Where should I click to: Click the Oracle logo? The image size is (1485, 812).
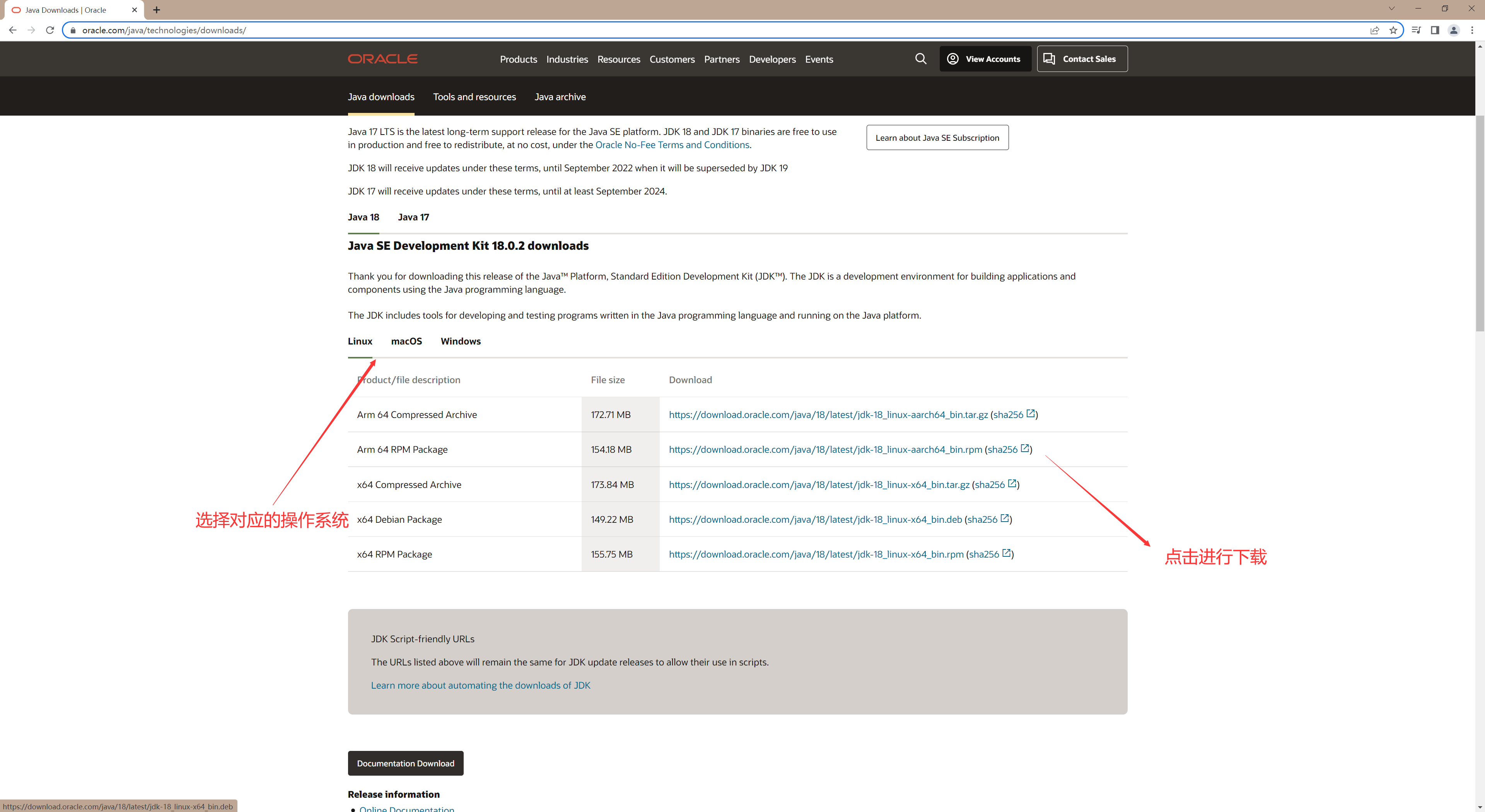(382, 59)
